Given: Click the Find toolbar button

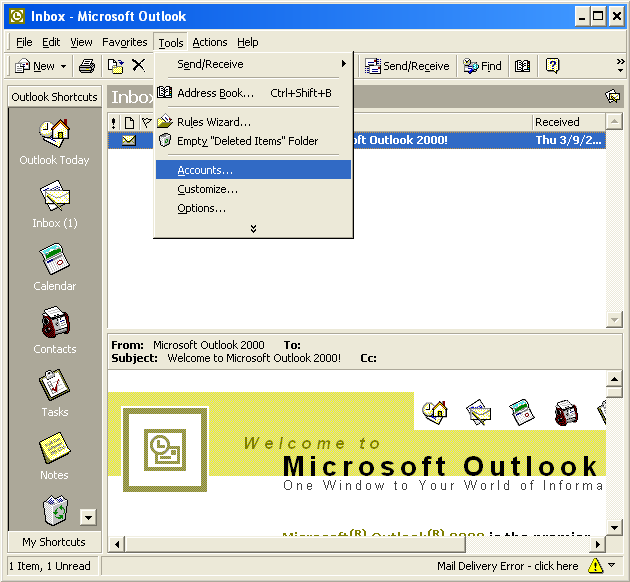Looking at the screenshot, I should click(483, 66).
